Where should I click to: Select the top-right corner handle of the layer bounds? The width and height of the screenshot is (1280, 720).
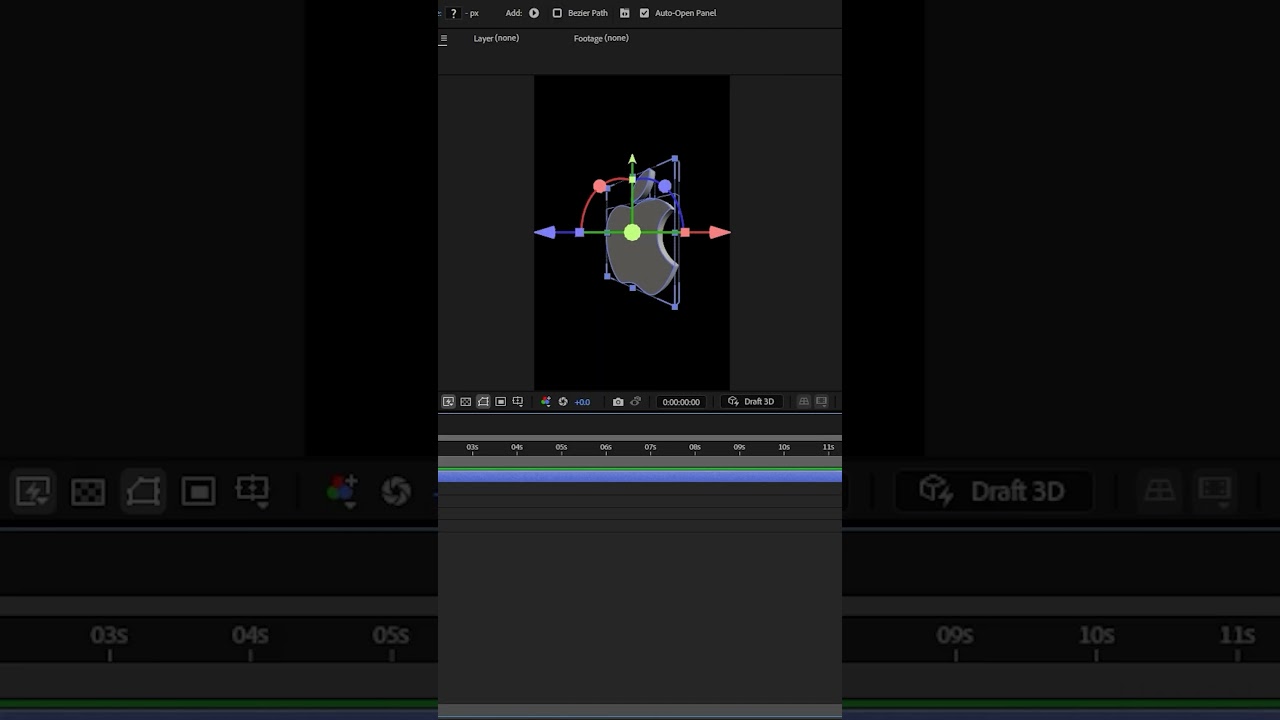point(675,158)
